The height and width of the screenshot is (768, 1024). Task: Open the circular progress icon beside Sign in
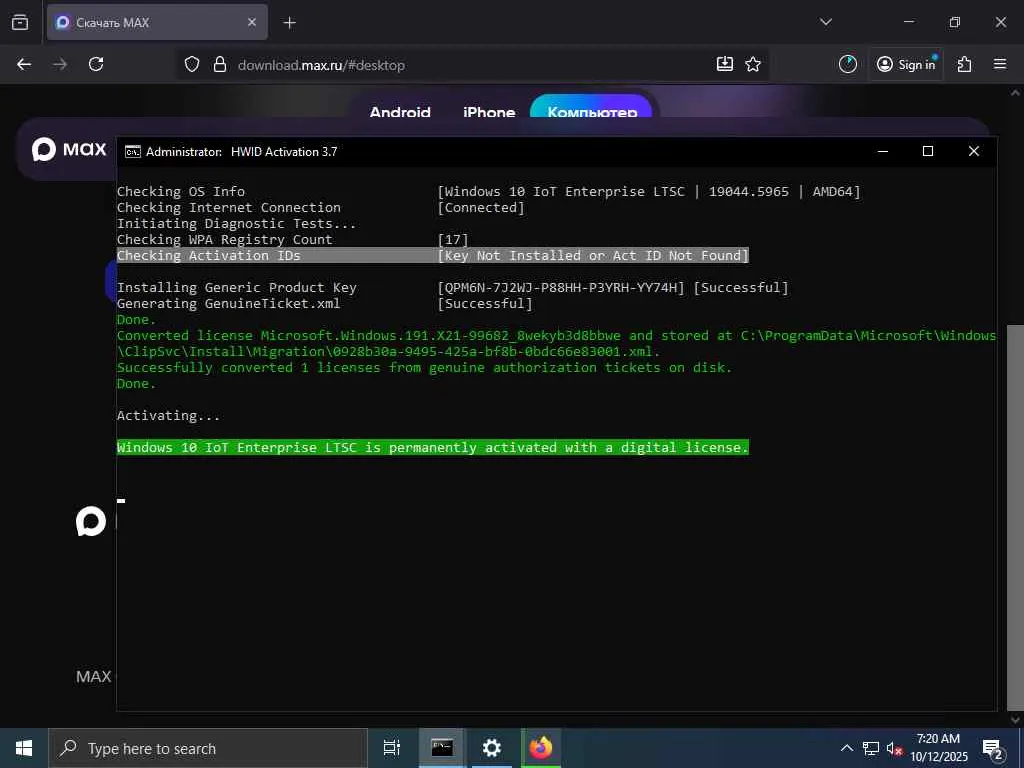848,64
